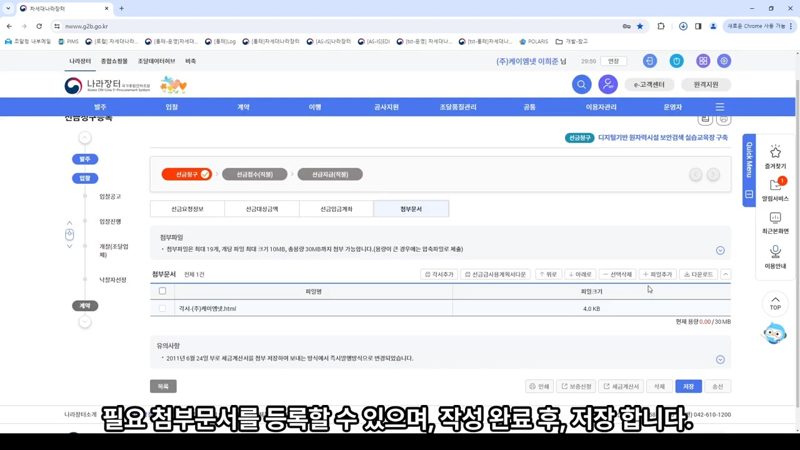Open the 조달품질관리 main menu
Viewport: 800px width, 450px height.
click(458, 107)
